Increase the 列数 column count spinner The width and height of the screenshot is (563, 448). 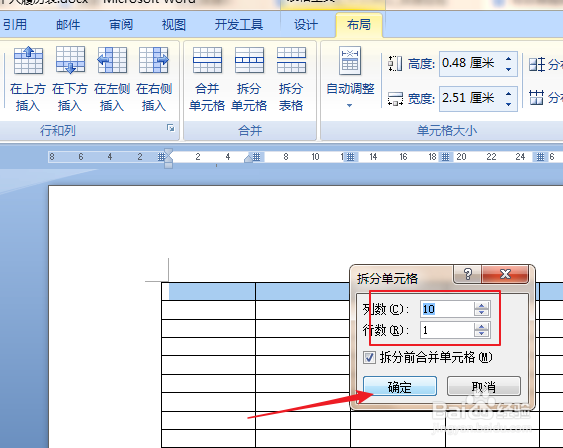[481, 305]
